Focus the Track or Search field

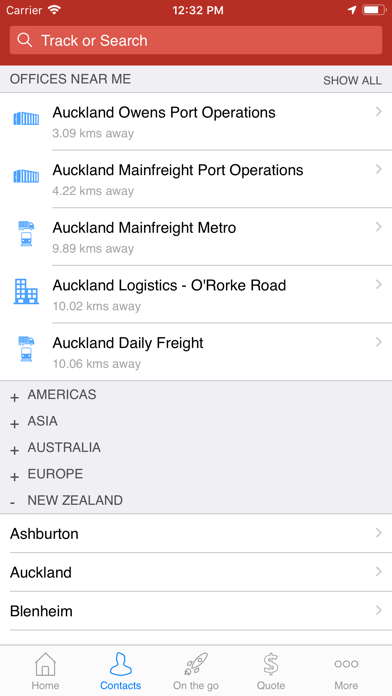tap(196, 40)
